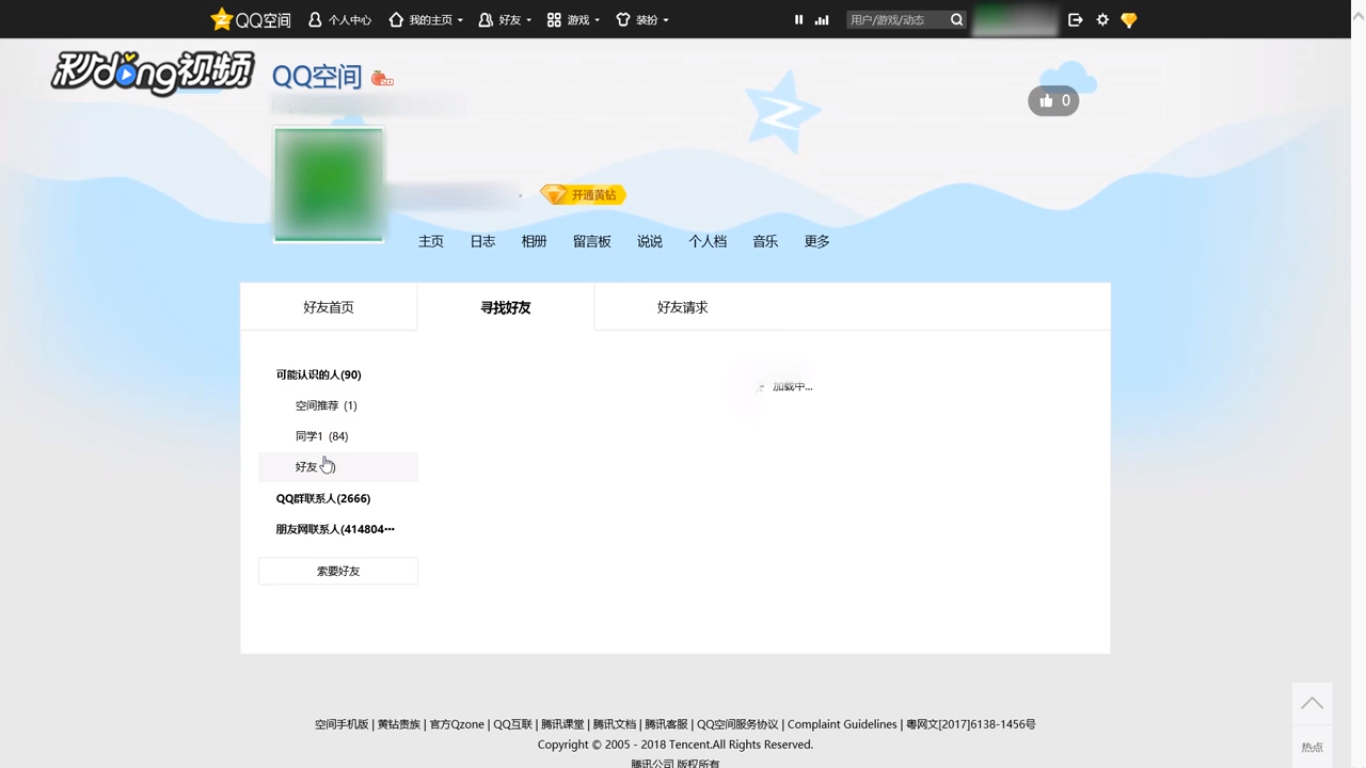
Task: Open the settings gear icon
Action: coord(1102,20)
